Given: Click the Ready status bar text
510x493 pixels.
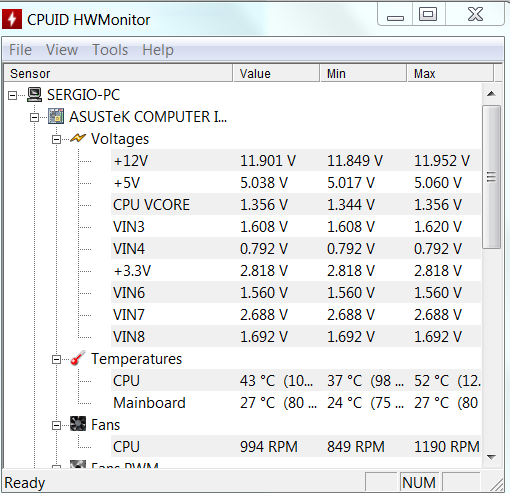Looking at the screenshot, I should point(25,483).
